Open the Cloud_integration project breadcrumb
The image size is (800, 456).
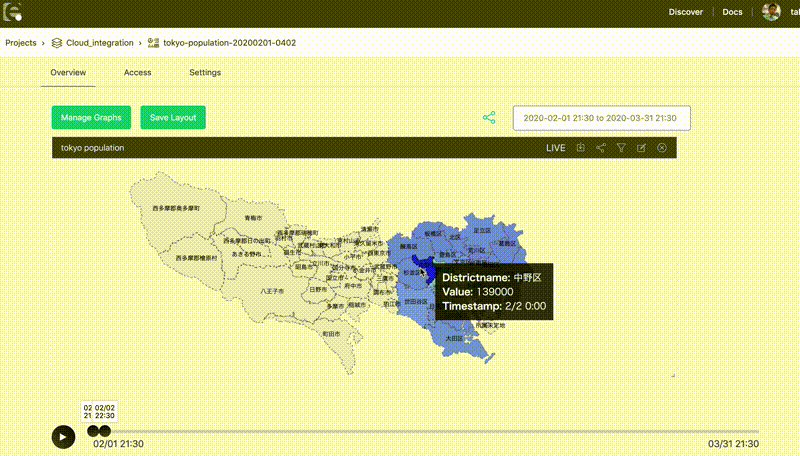click(99, 43)
